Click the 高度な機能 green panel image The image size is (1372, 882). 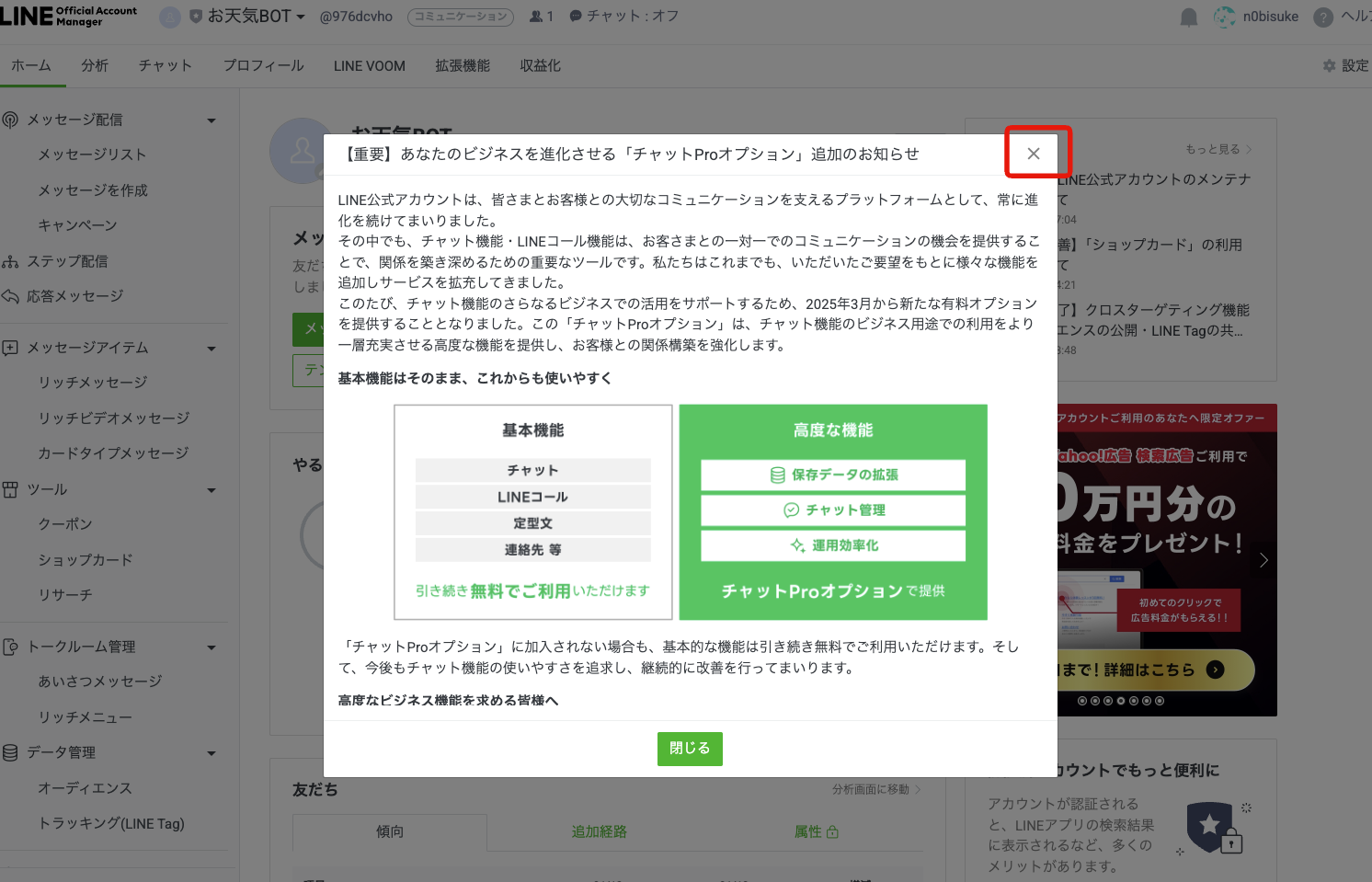pos(833,512)
